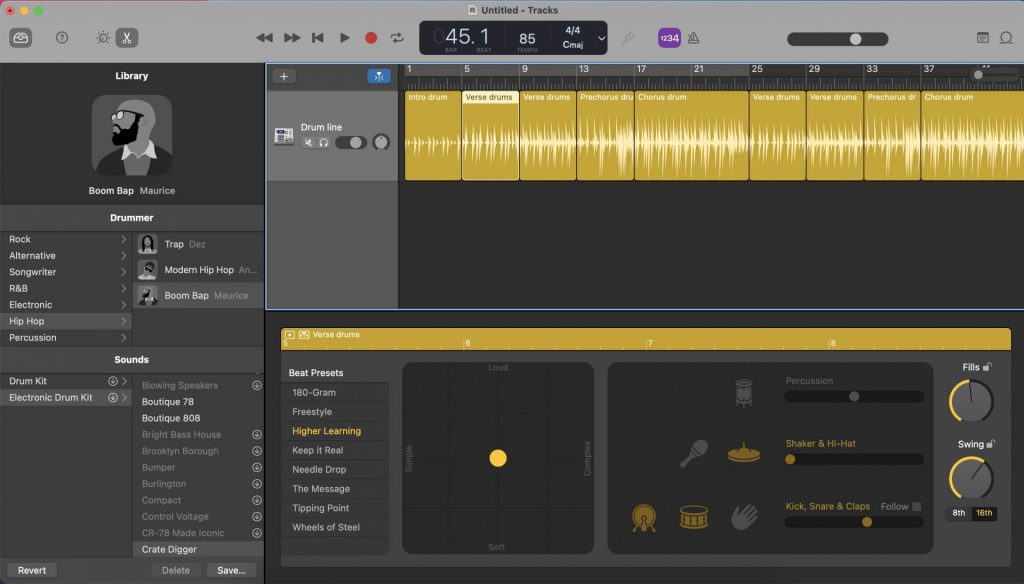
Task: Select the Chorus drum region at bar 17
Action: click(692, 135)
